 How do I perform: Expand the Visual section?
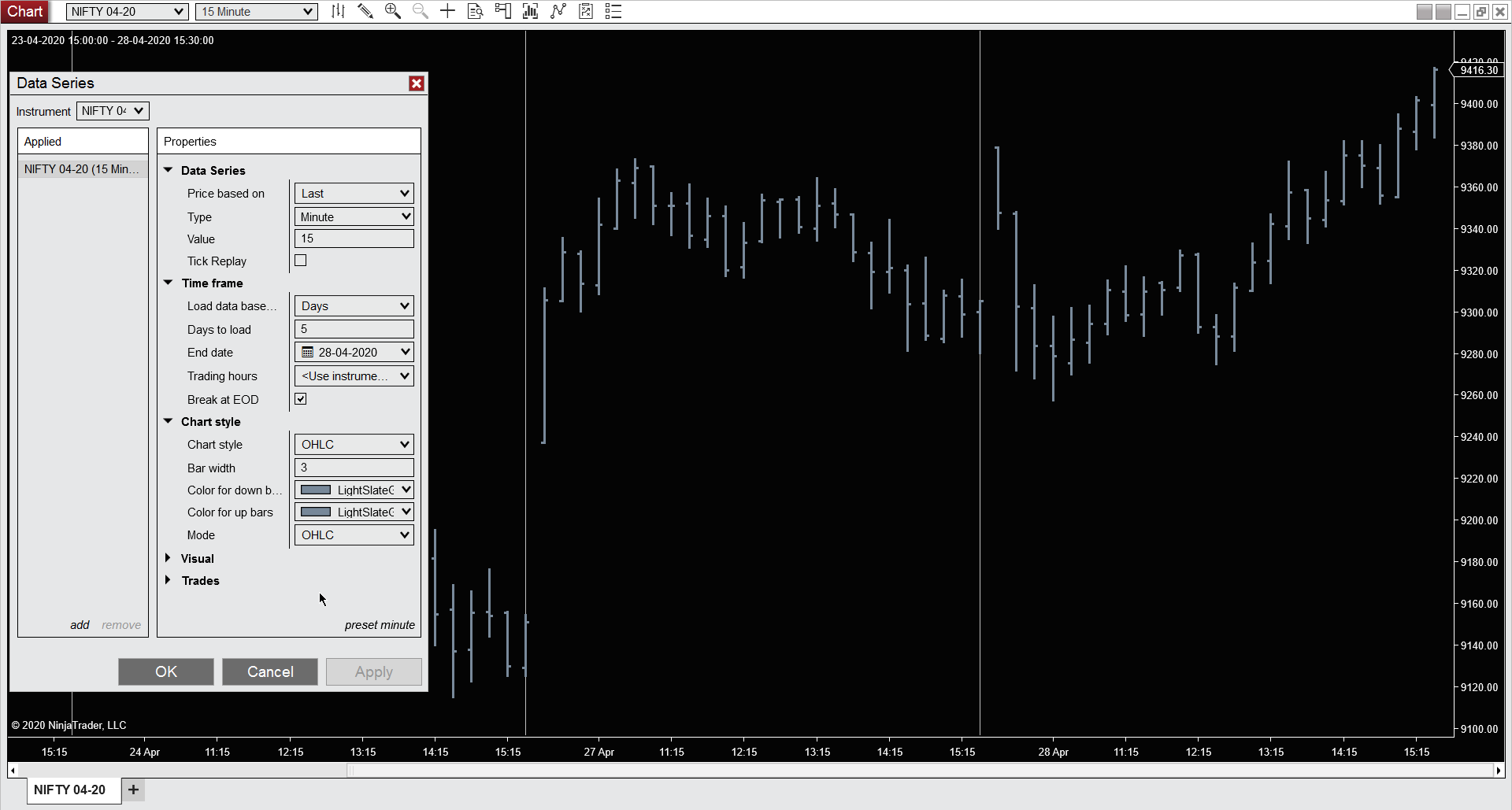coord(168,558)
